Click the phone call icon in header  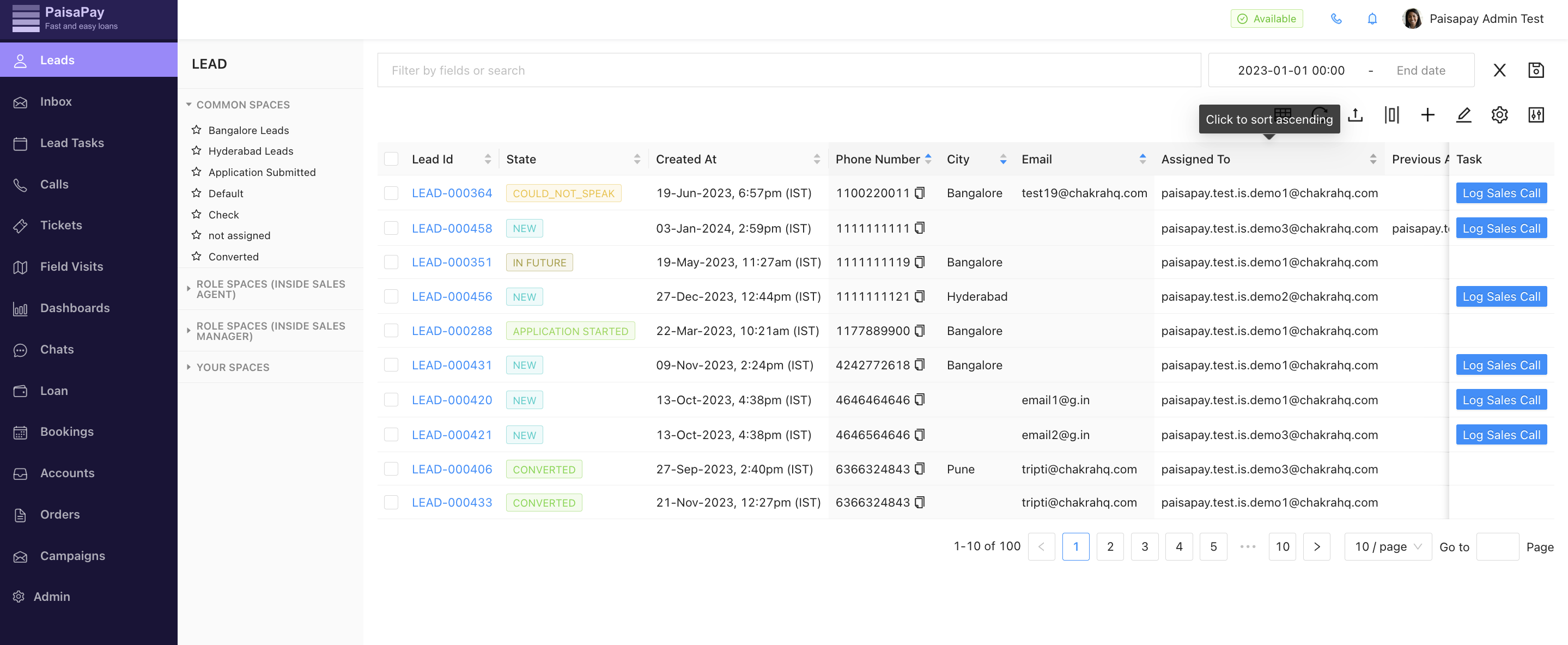[x=1336, y=19]
